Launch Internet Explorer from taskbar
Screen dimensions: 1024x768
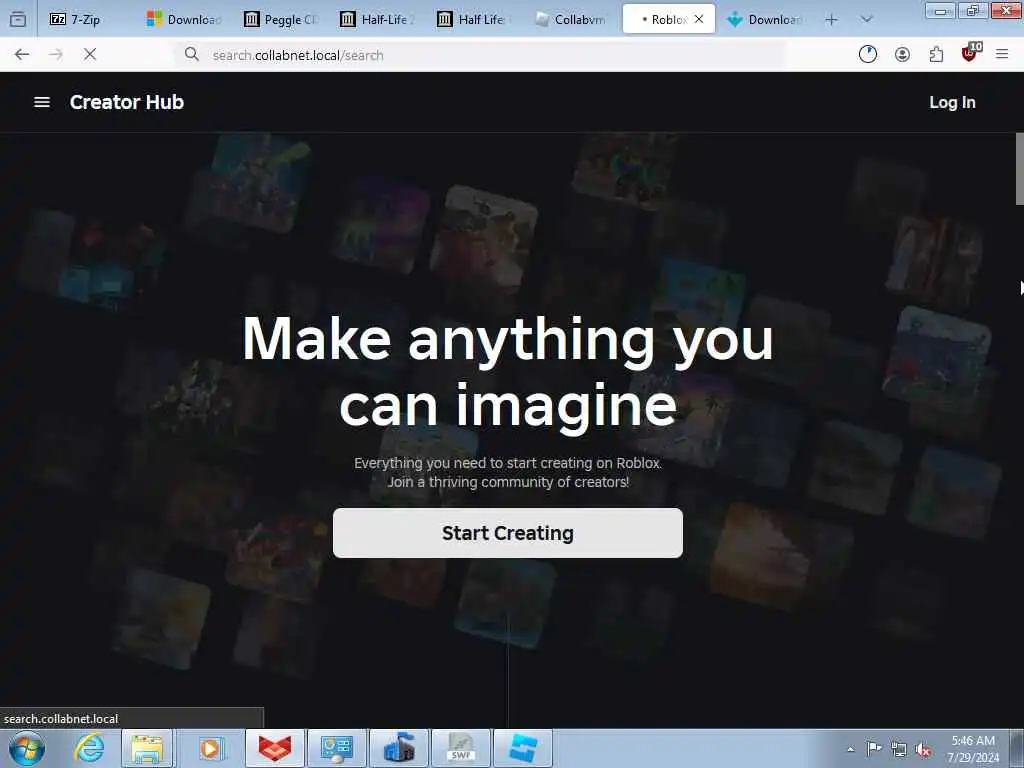88,748
